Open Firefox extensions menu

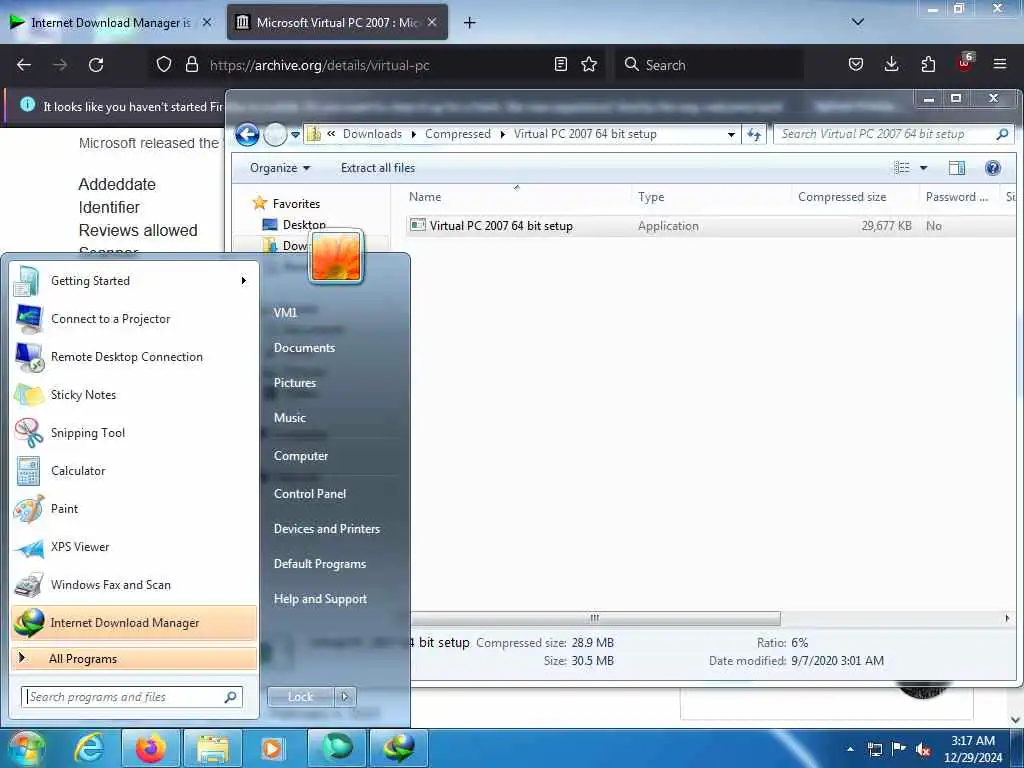point(928,64)
